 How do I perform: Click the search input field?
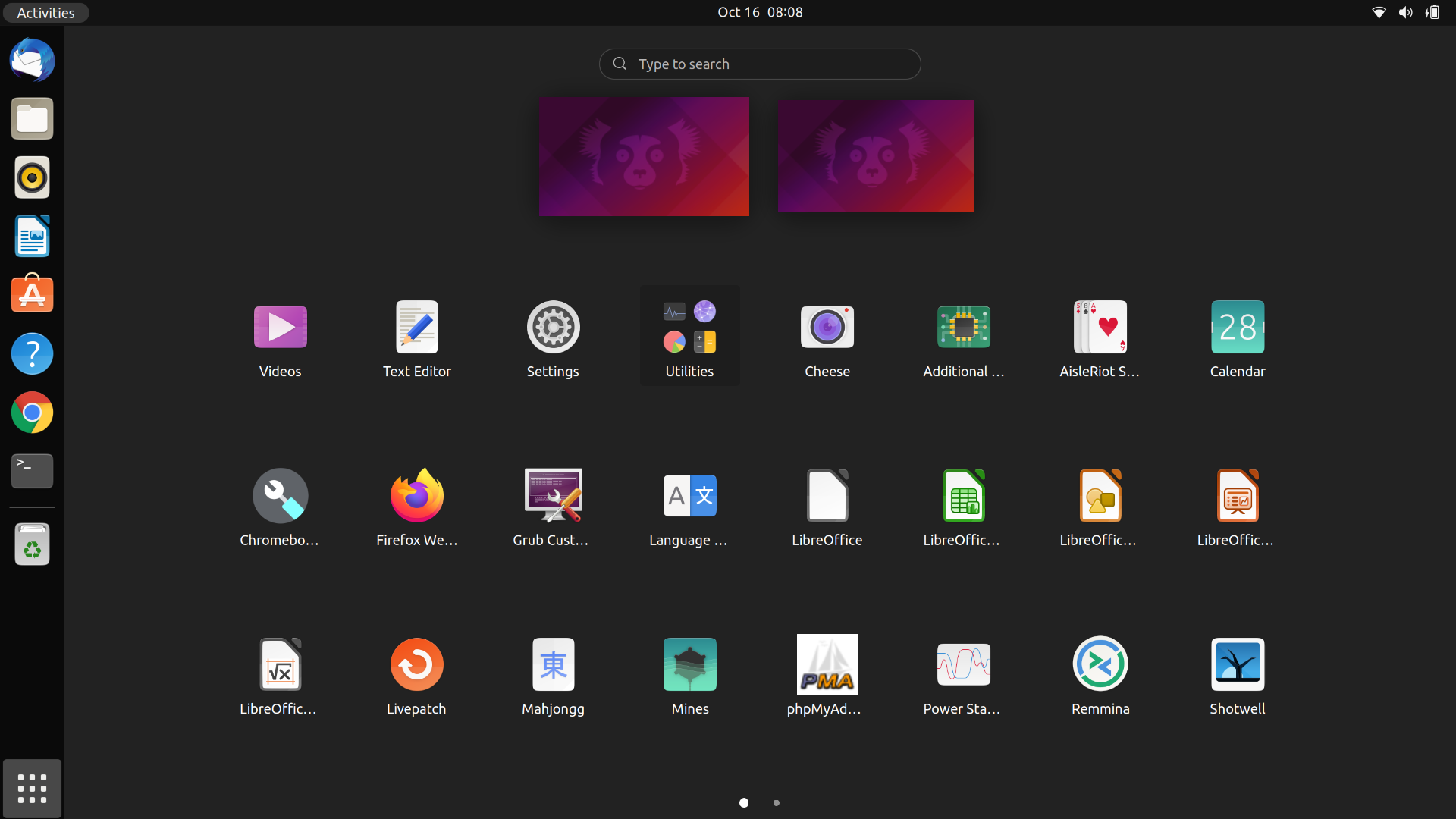tap(760, 63)
